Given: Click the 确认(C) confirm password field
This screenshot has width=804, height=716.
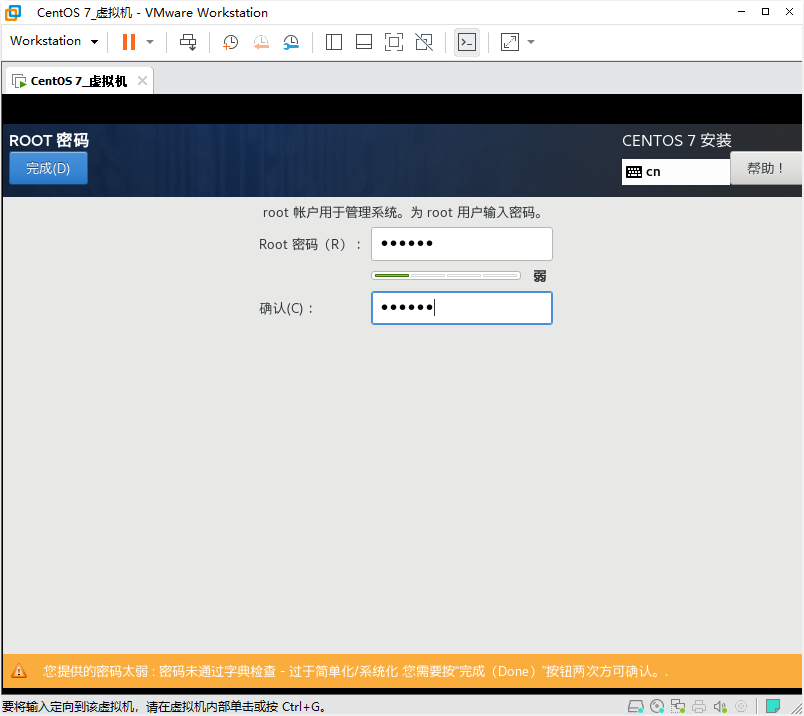Looking at the screenshot, I should pos(461,308).
